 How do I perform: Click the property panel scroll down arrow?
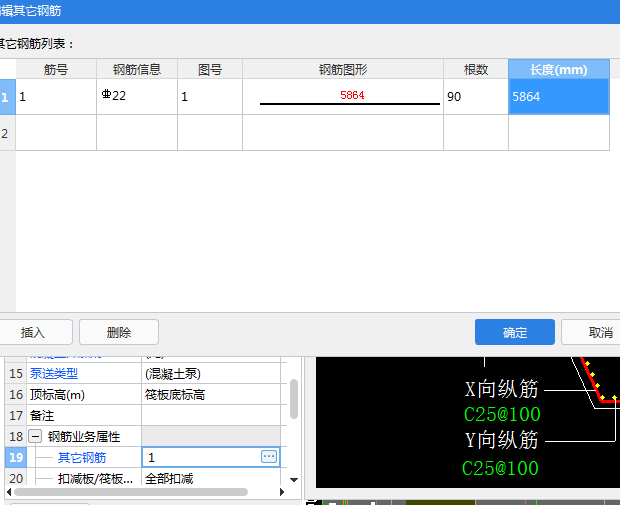[x=293, y=480]
